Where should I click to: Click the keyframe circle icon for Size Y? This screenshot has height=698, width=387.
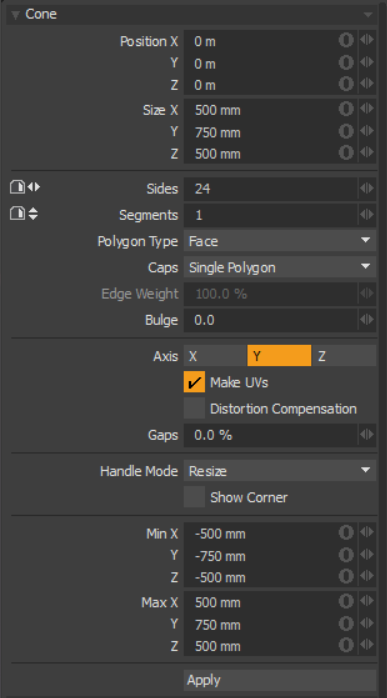tap(346, 132)
